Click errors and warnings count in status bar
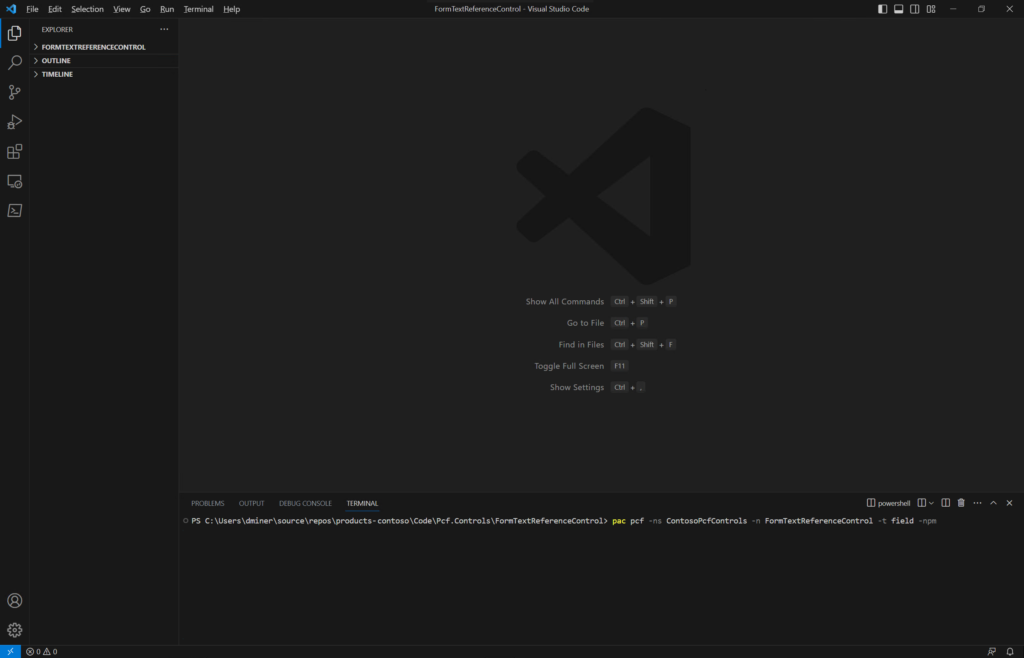Viewport: 1024px width, 658px height. coord(41,651)
